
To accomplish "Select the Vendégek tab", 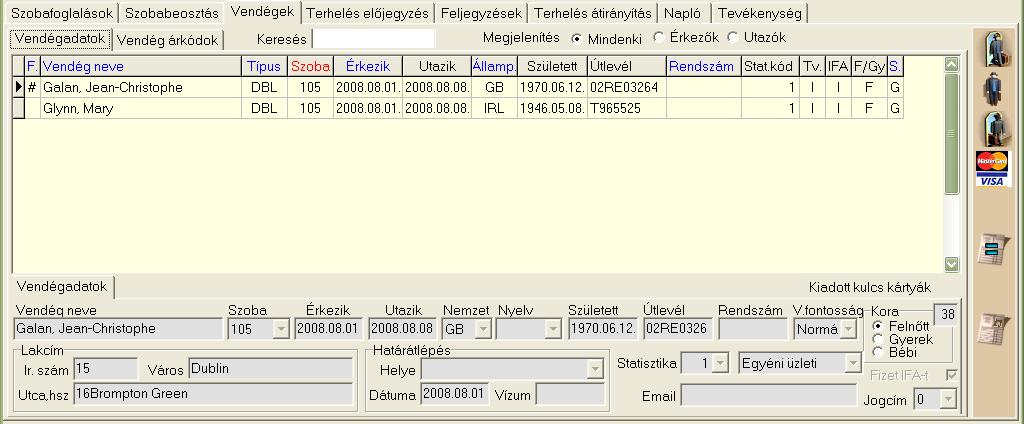I will 263,12.
